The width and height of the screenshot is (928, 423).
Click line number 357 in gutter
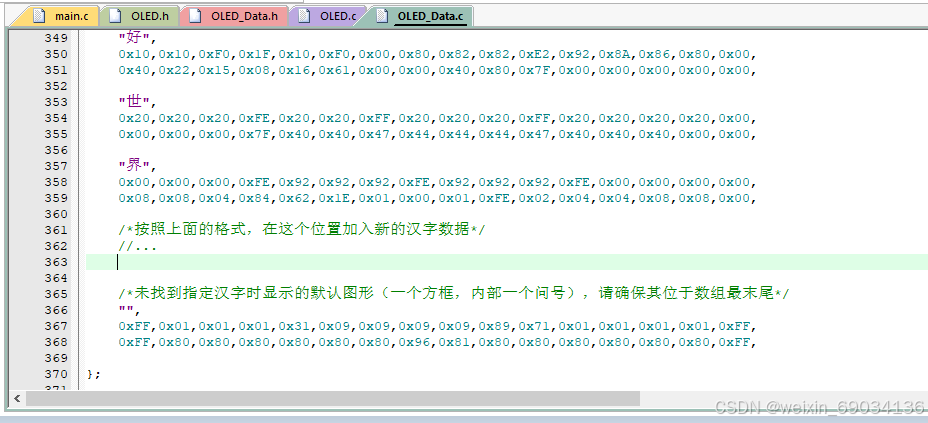[56, 166]
